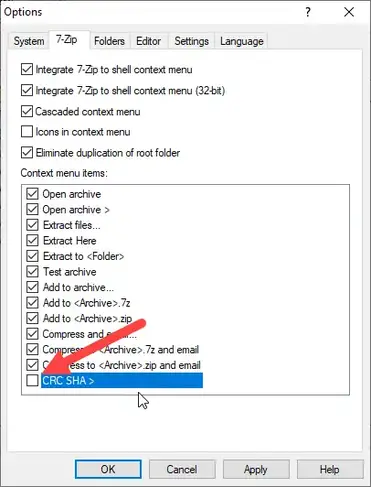371x487 pixels.
Task: Uncheck Integrate 7-Zip to shell context menu
Action: (x=27, y=69)
